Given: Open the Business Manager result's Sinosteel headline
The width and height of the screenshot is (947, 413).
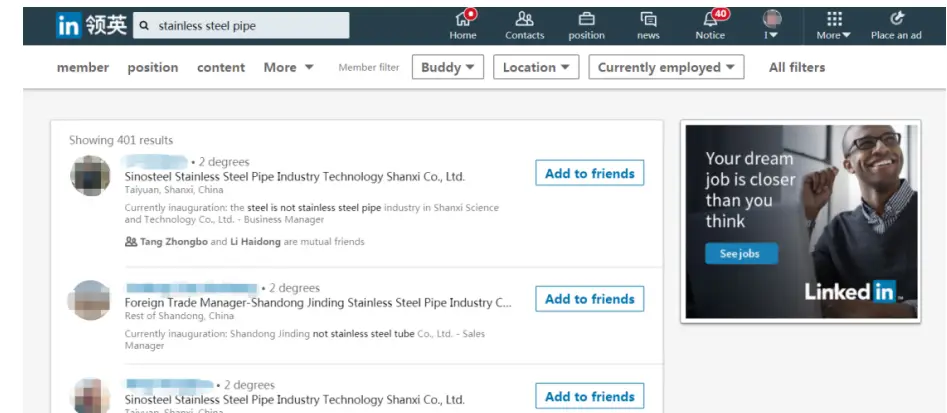Looking at the screenshot, I should pyautogui.click(x=295, y=177).
